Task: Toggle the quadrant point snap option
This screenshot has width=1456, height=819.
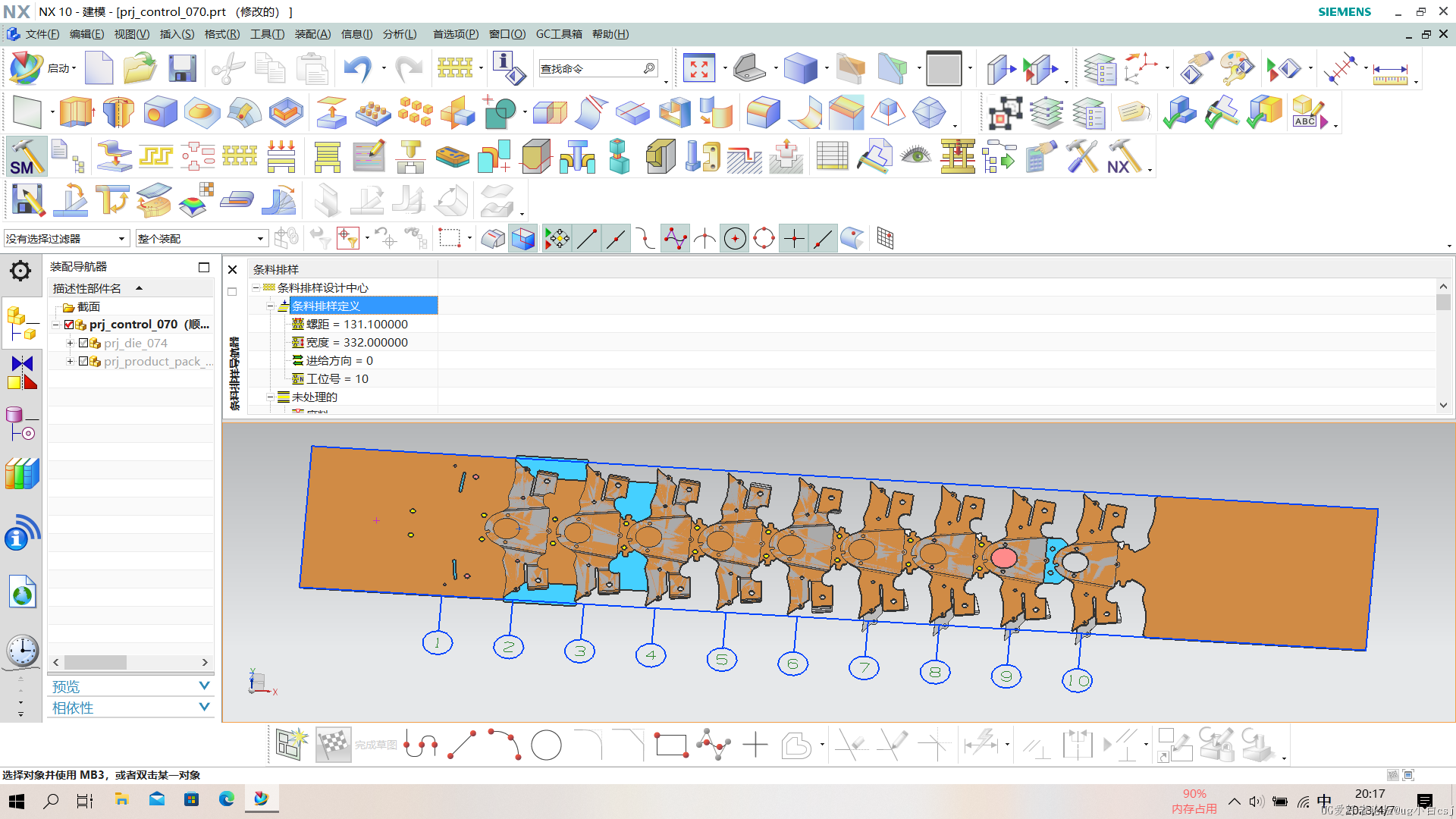Action: coord(764,239)
